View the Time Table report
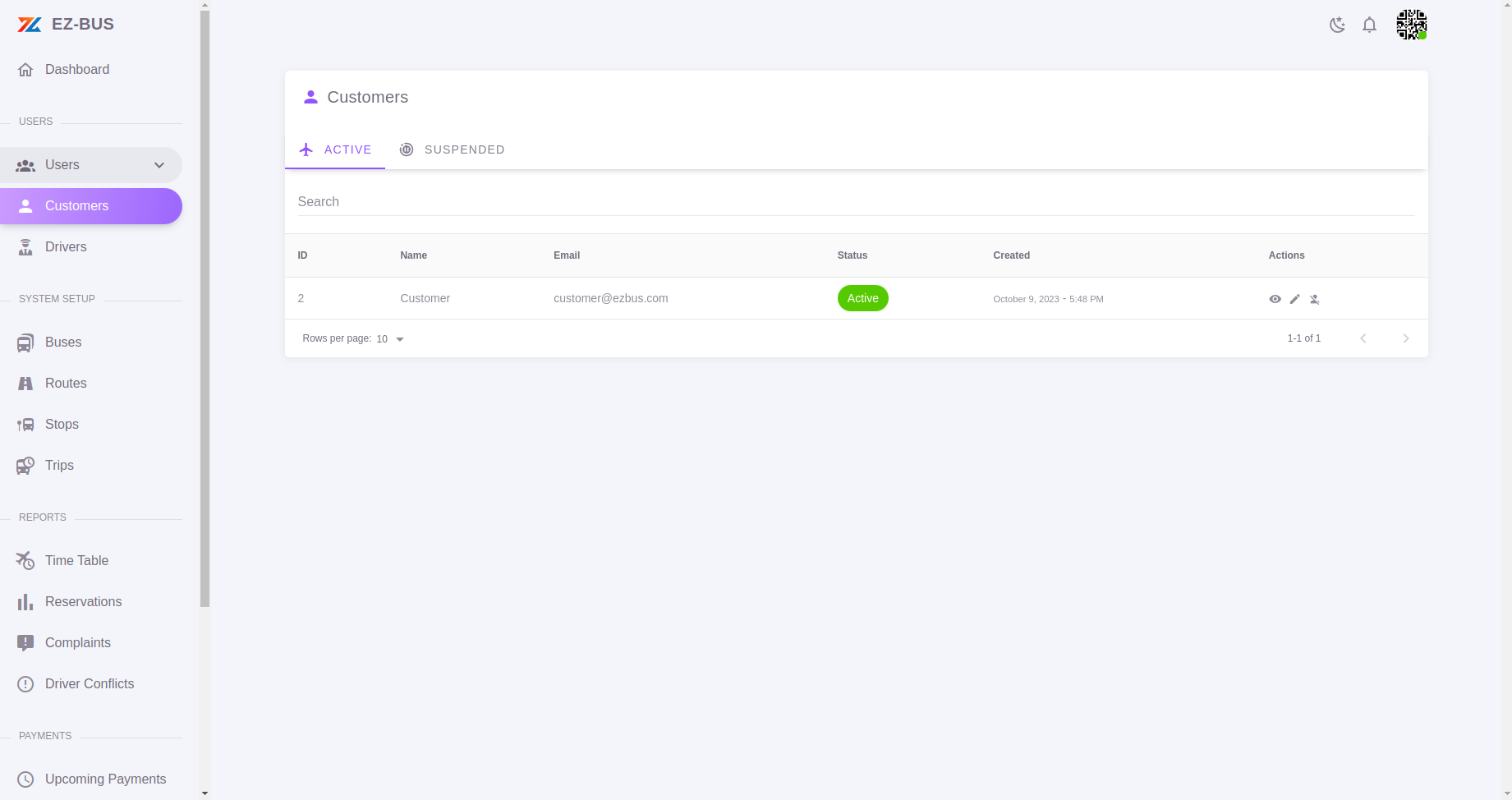1512x800 pixels. 76,560
